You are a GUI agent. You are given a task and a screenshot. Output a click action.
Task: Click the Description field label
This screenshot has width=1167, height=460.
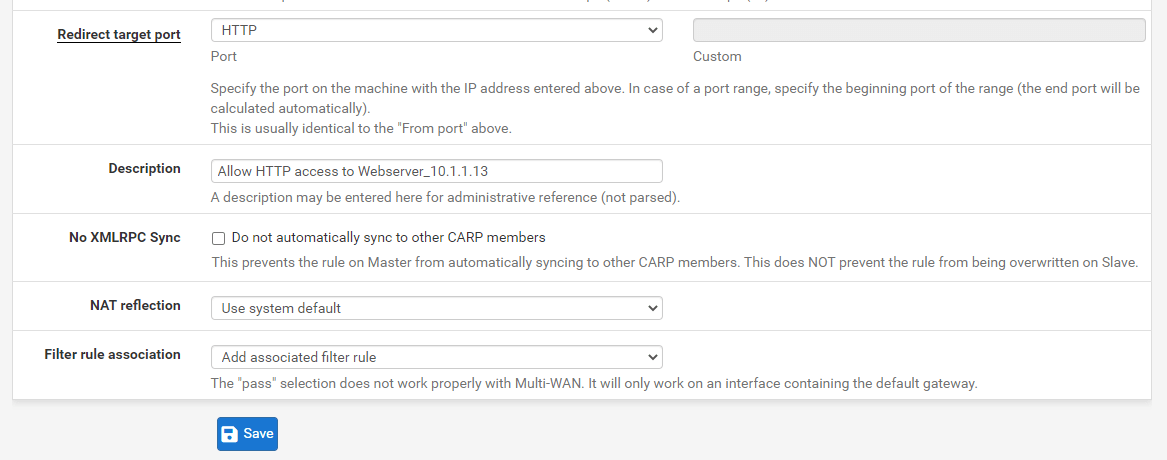(144, 168)
